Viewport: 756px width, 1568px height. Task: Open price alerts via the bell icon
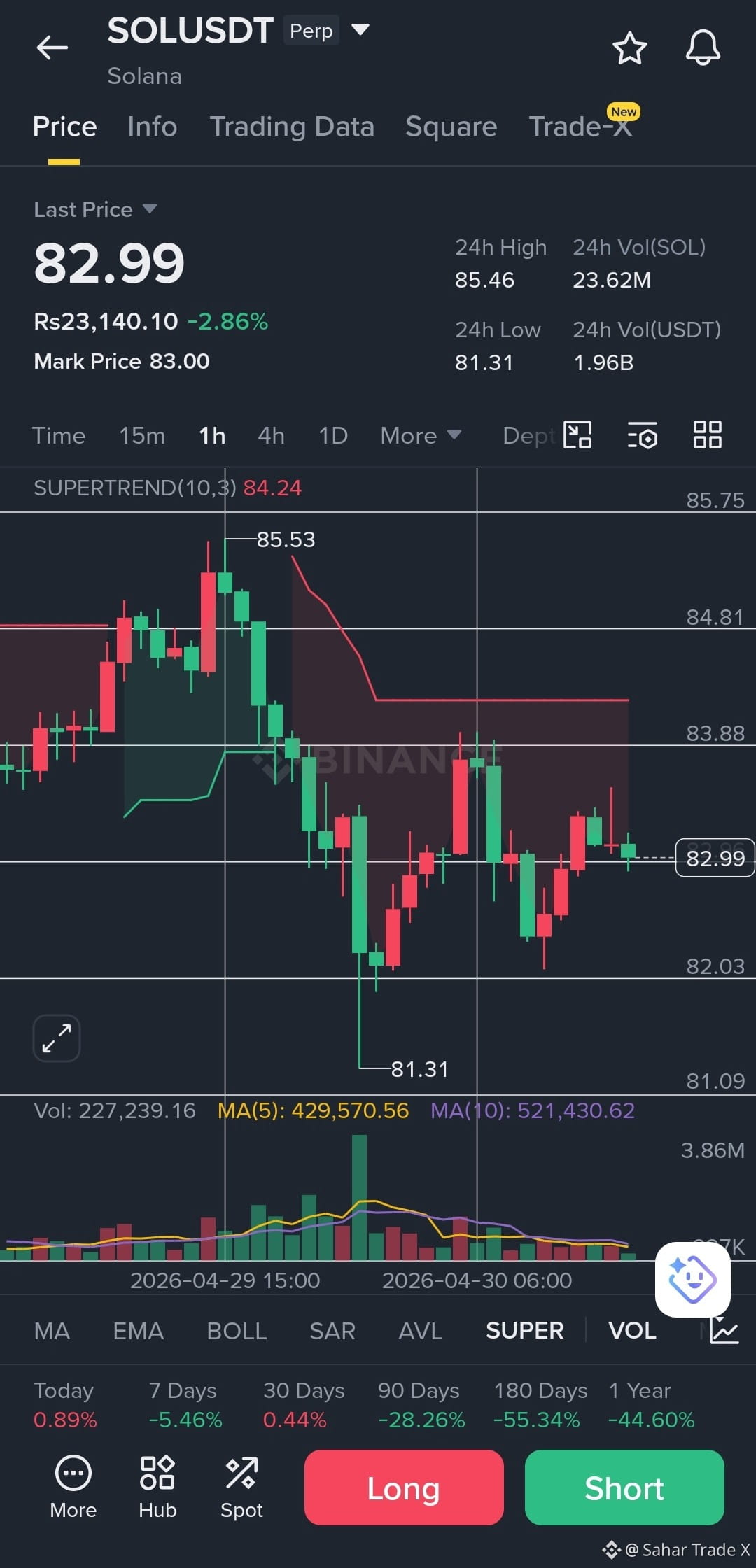tap(703, 48)
